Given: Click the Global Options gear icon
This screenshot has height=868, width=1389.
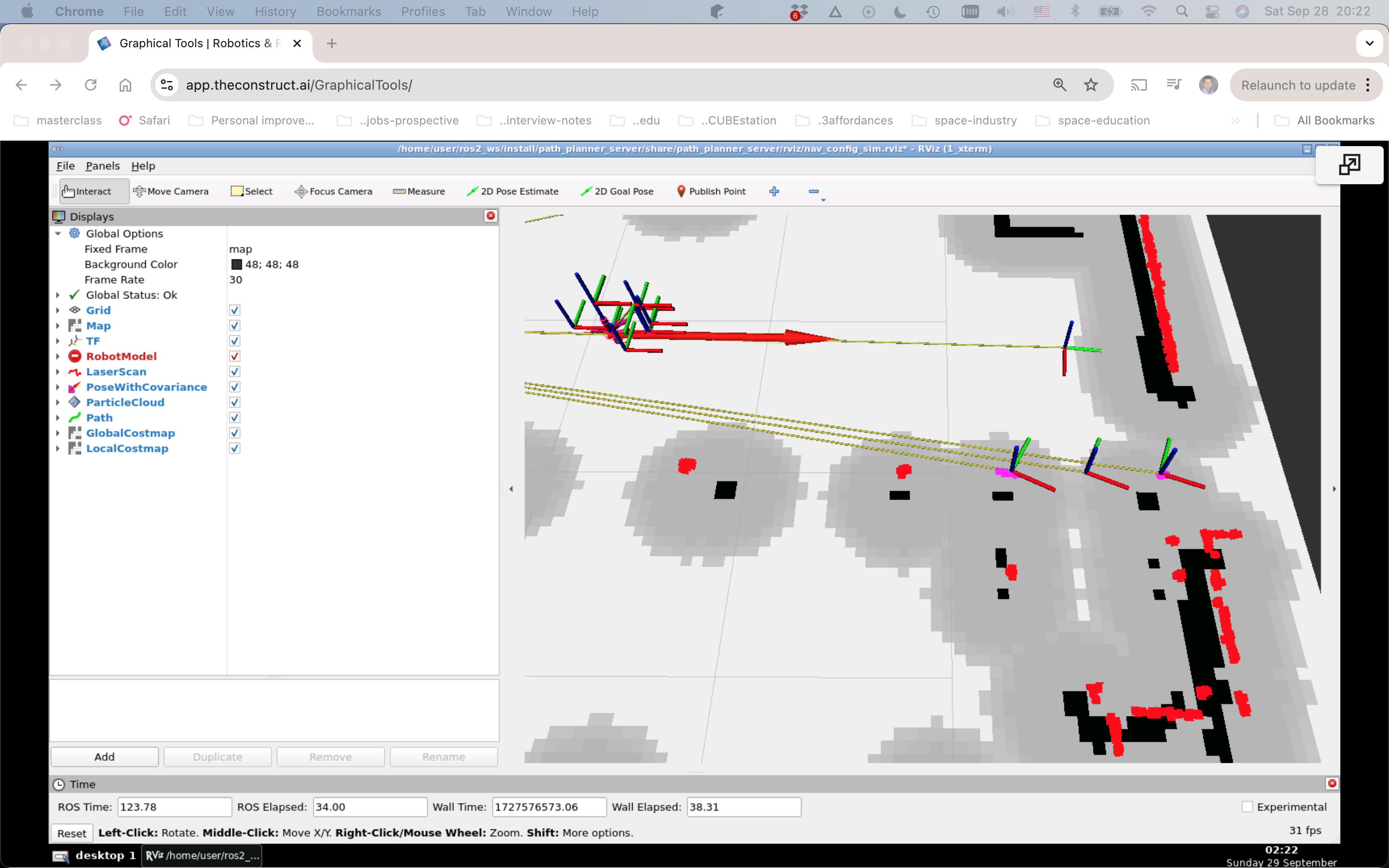Looking at the screenshot, I should [75, 233].
